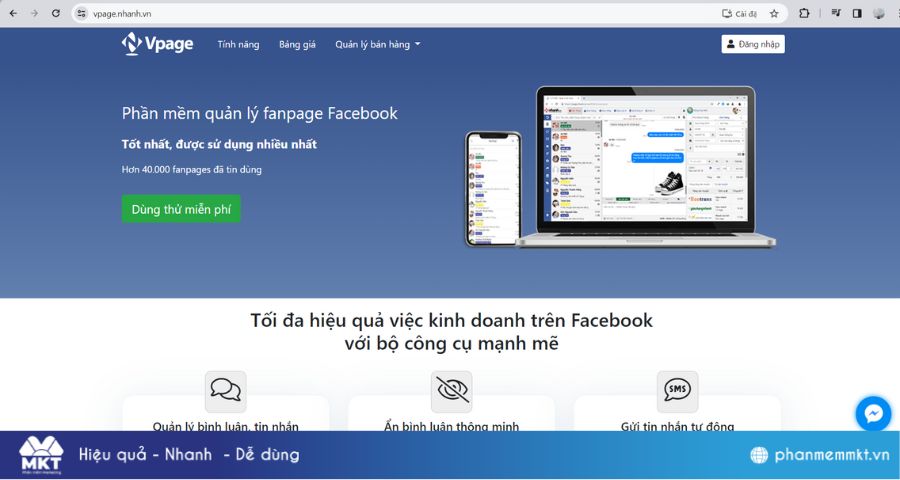Click the Cài đặt install button

point(739,14)
